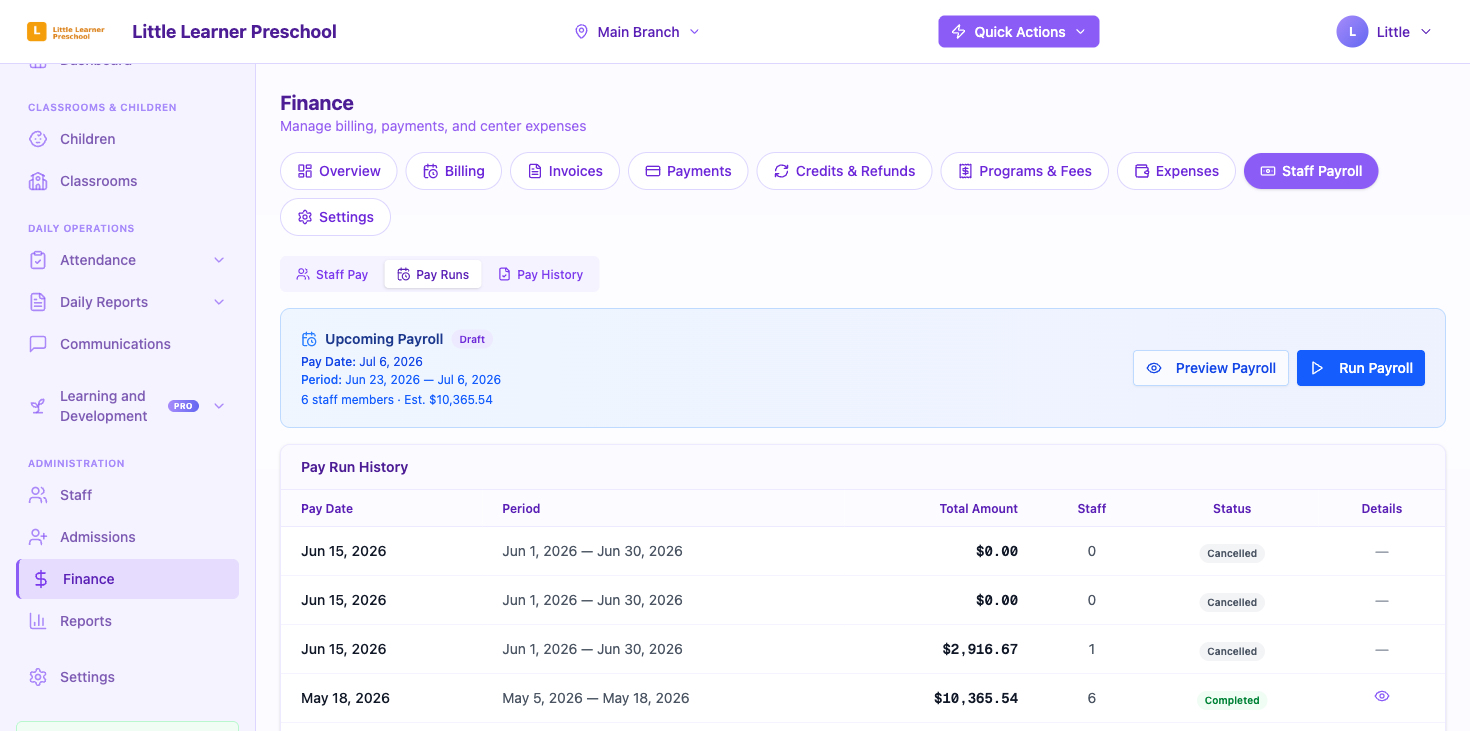Click the user avatar circle labeled L
The height and width of the screenshot is (731, 1470).
(x=1352, y=32)
